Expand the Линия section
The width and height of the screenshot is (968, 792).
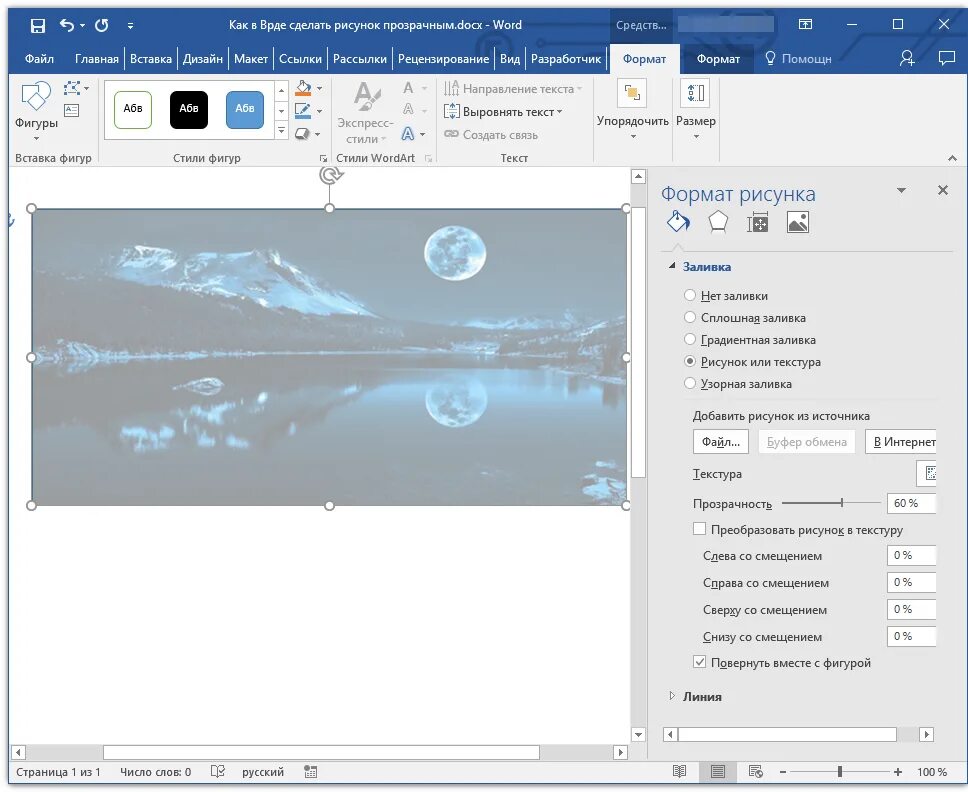pyautogui.click(x=702, y=696)
